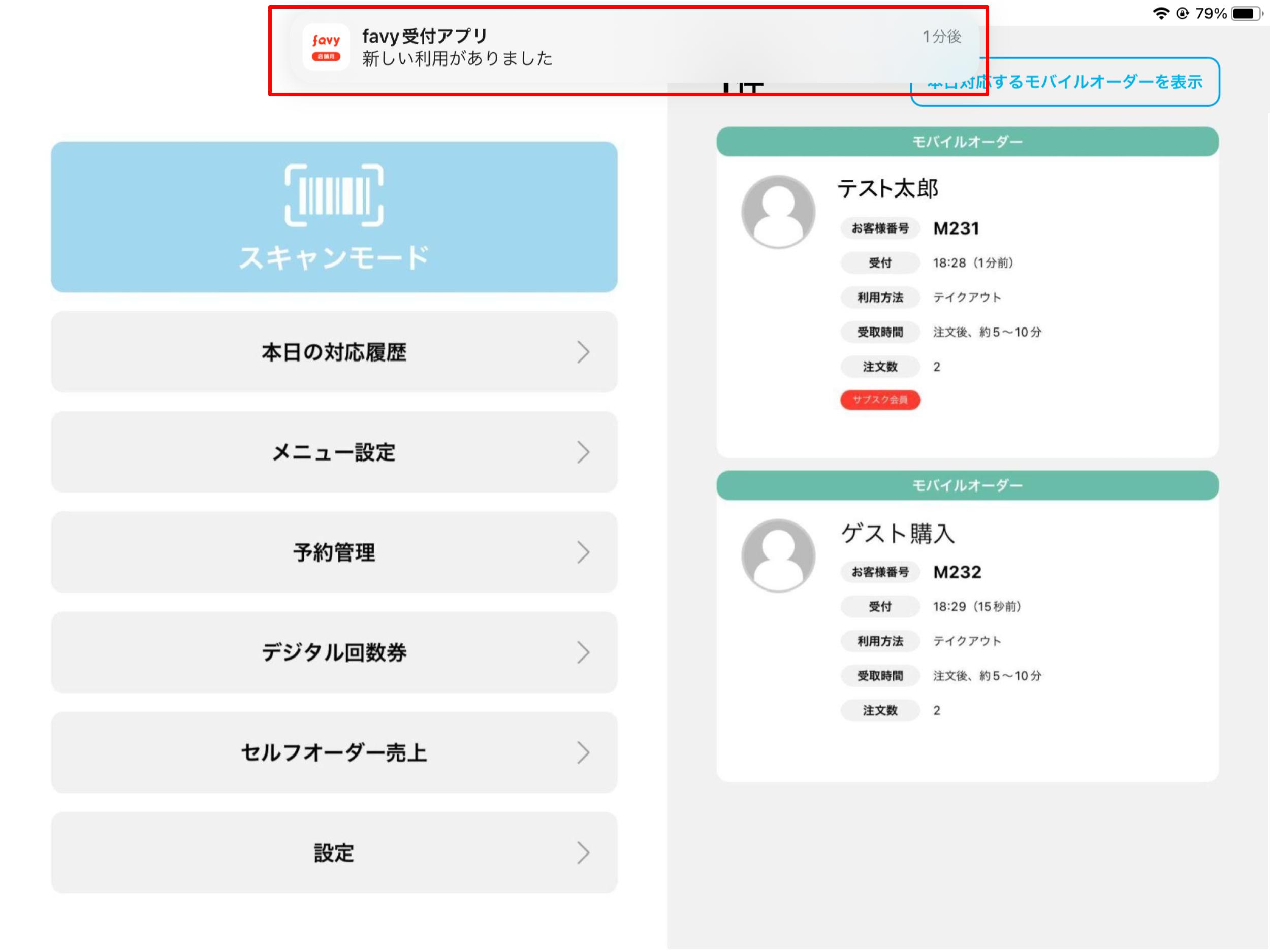Viewport: 1270px width, 952px height.
Task: Tap the barcode scanner icon
Action: (x=334, y=195)
